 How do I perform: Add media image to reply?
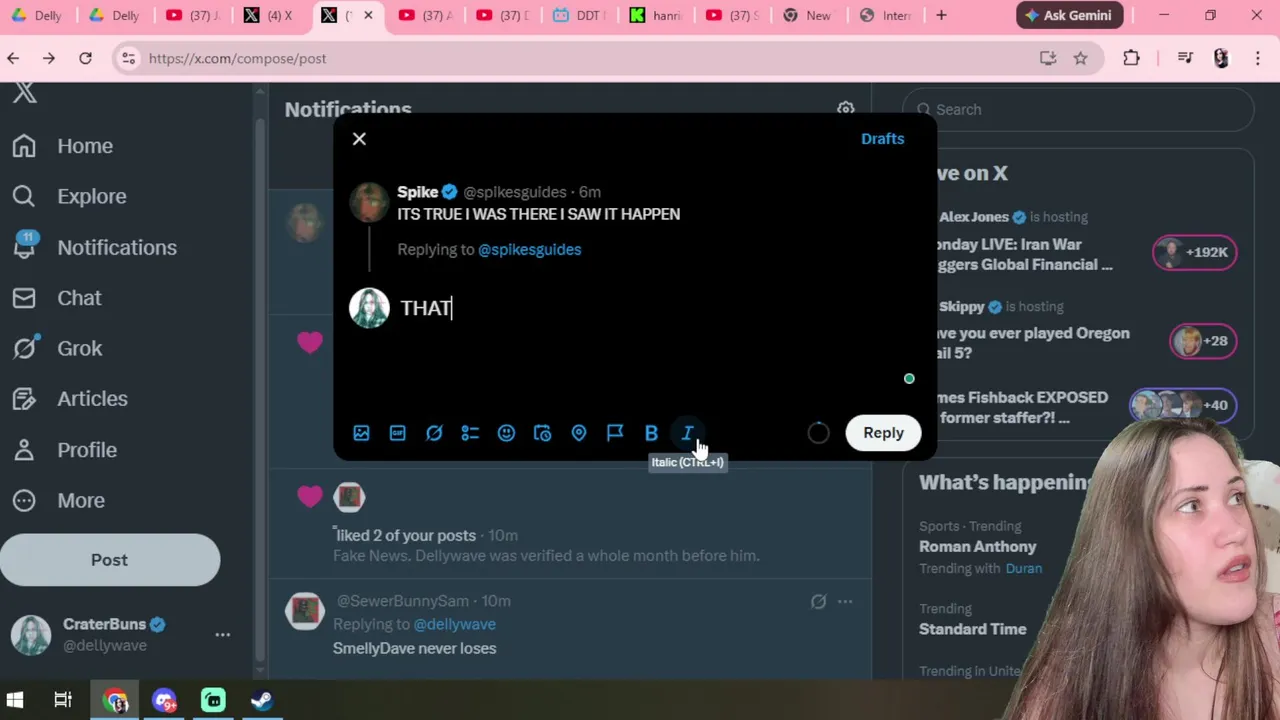pos(361,433)
